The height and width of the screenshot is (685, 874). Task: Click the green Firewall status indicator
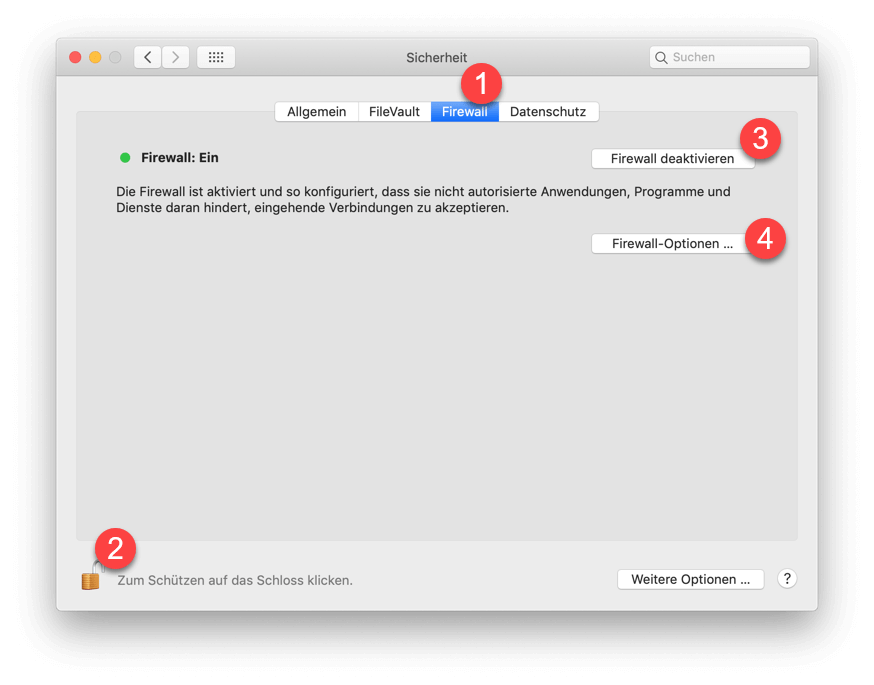(124, 157)
